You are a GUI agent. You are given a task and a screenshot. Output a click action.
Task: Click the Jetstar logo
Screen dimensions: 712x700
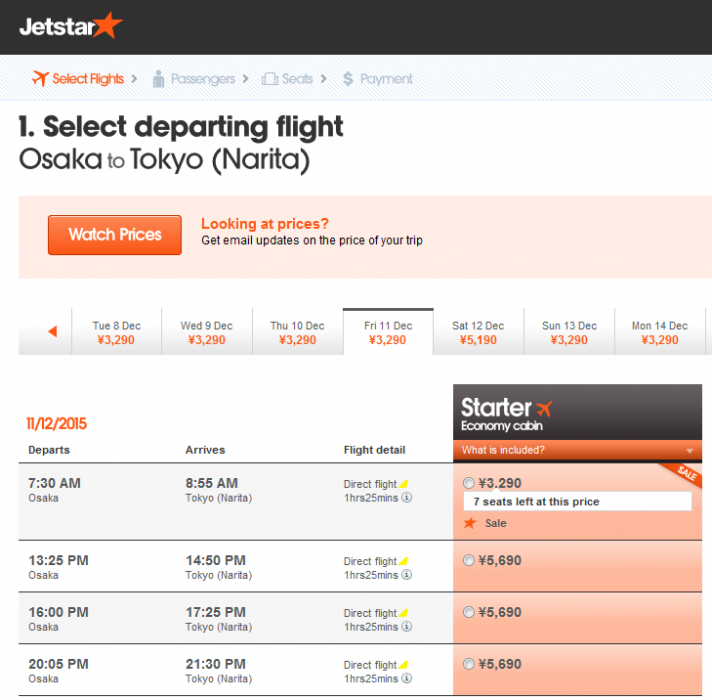click(x=70, y=25)
